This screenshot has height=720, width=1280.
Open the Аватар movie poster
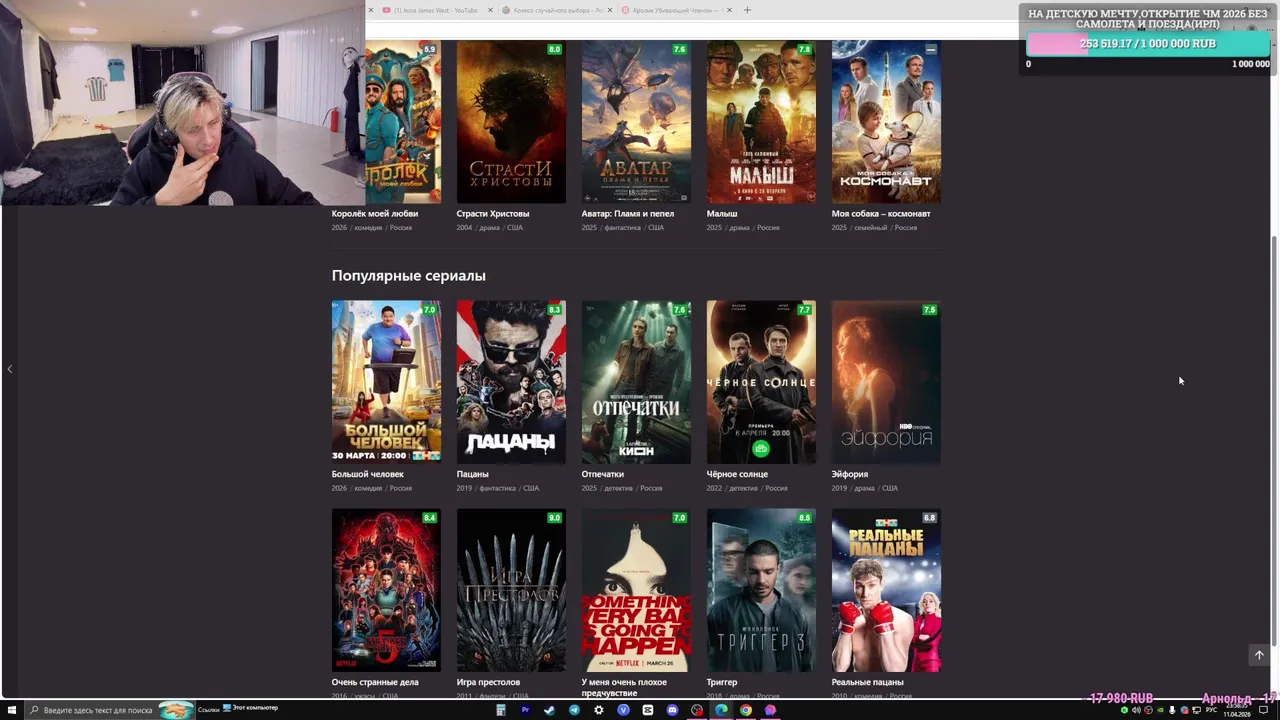[636, 122]
